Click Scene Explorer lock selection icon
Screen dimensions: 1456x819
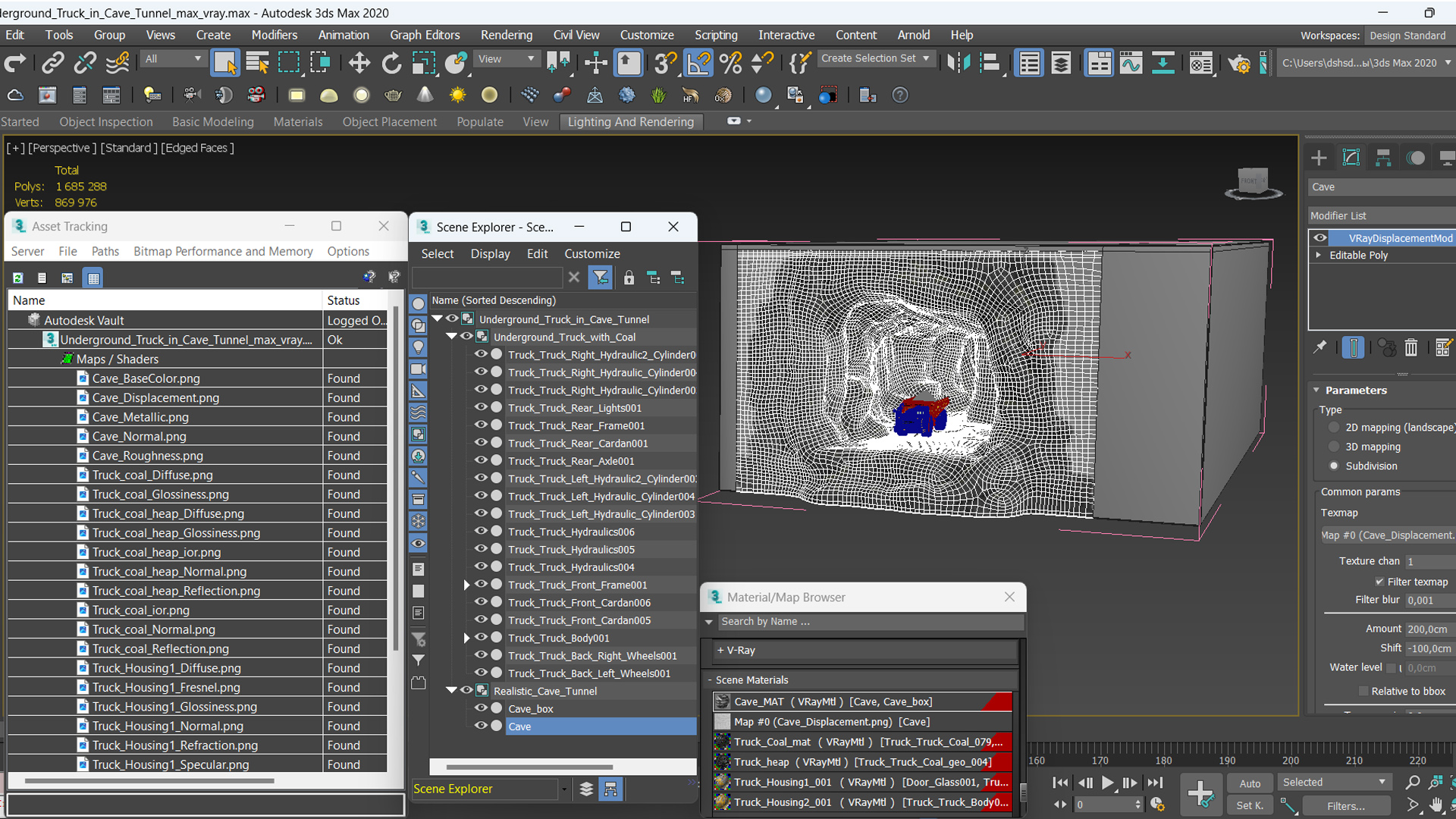[629, 278]
